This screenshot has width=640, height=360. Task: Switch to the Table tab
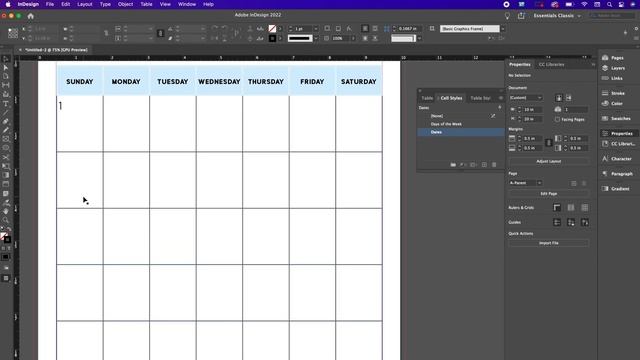pyautogui.click(x=427, y=98)
